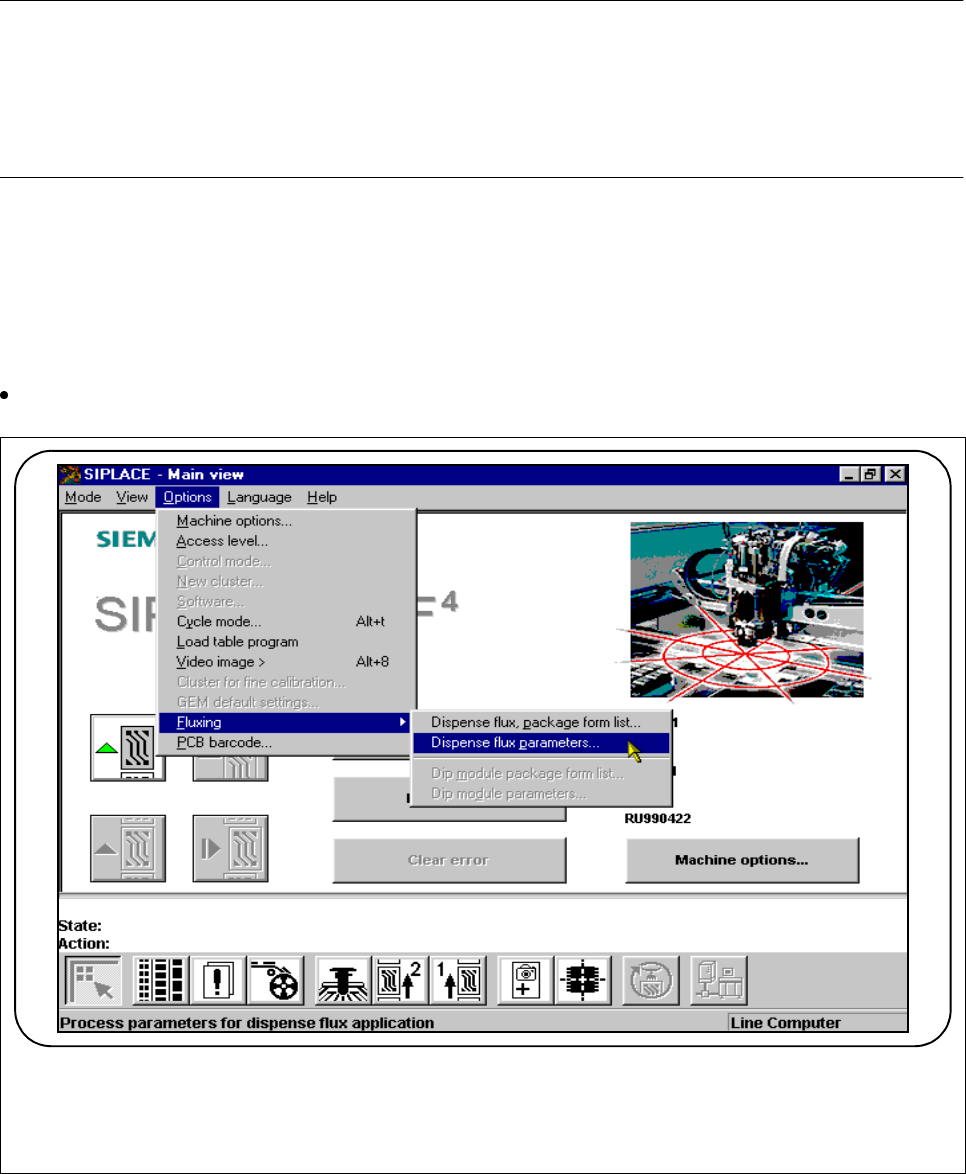Expand the Video image submenu
The image size is (966, 1174).
(285, 662)
